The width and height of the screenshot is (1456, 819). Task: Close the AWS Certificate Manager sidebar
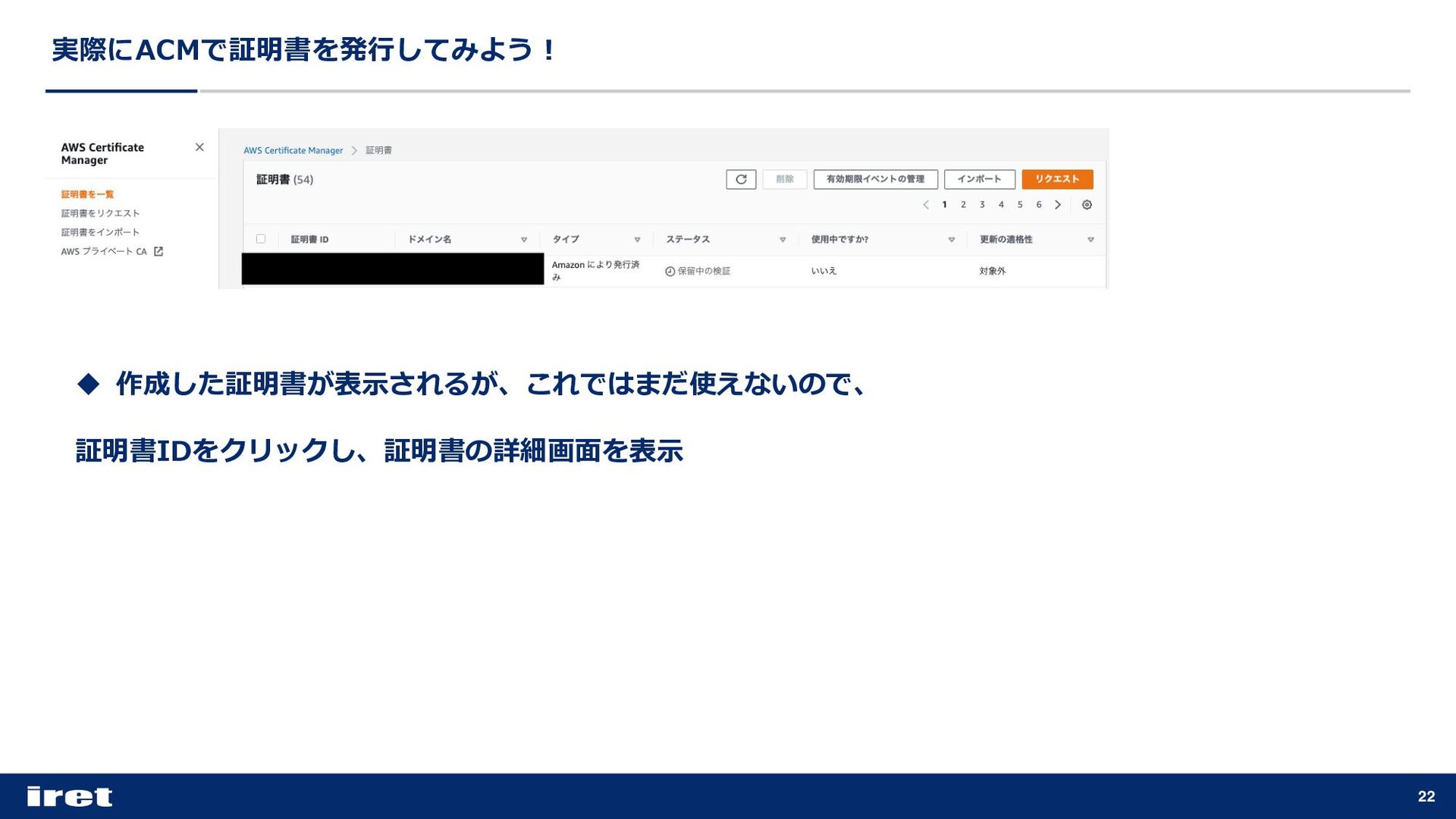tap(199, 147)
